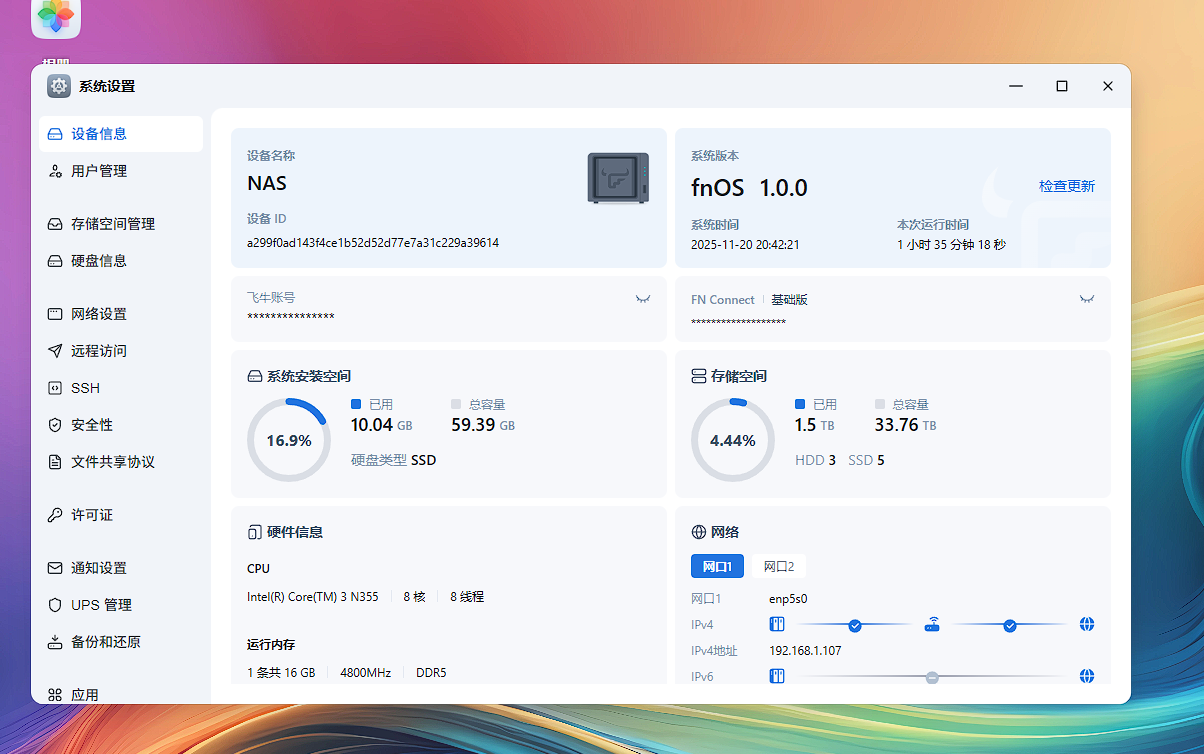Select the 网口1 network tab
Viewport: 1204px width, 754px height.
point(717,567)
